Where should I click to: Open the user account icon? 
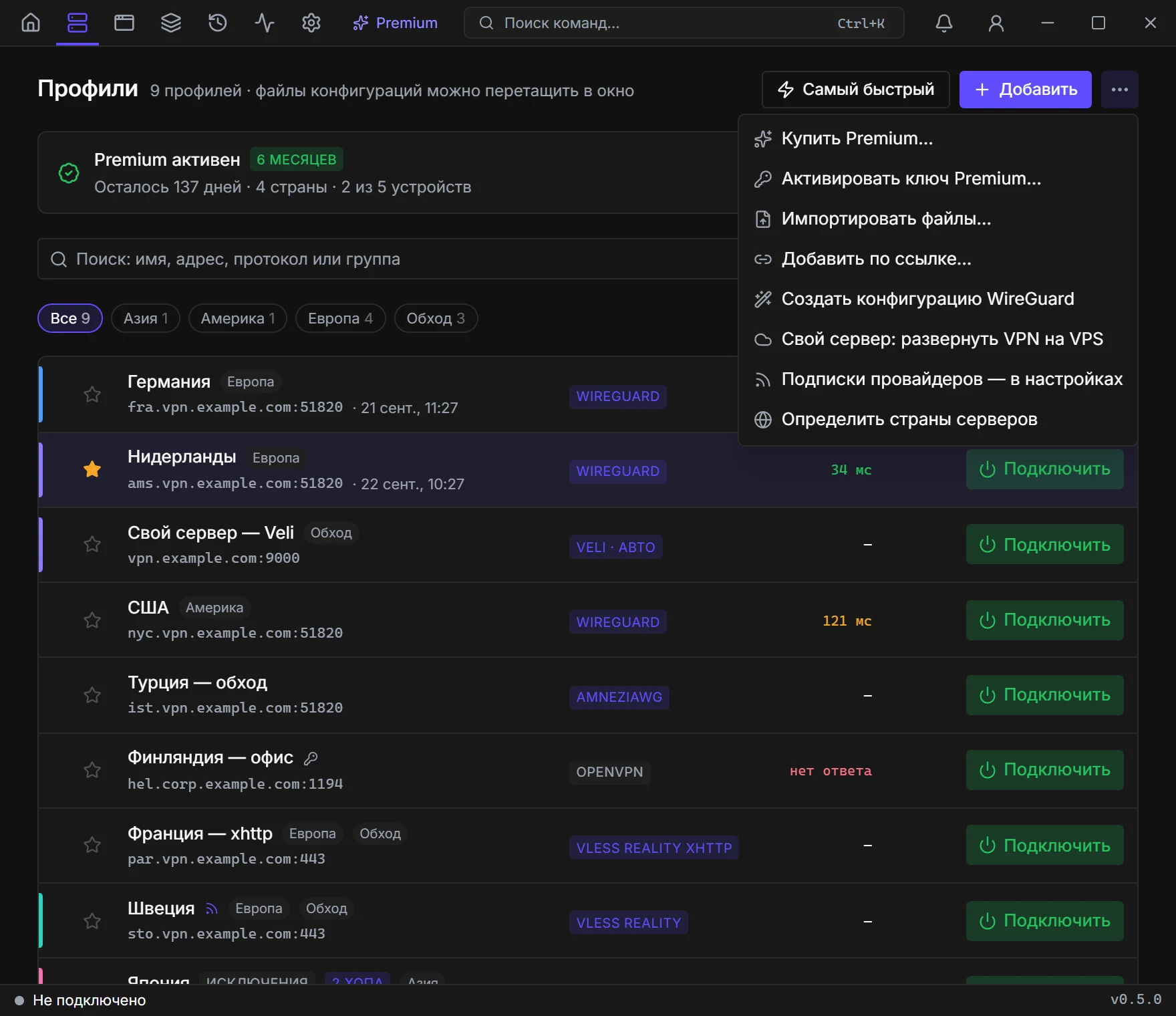(996, 23)
